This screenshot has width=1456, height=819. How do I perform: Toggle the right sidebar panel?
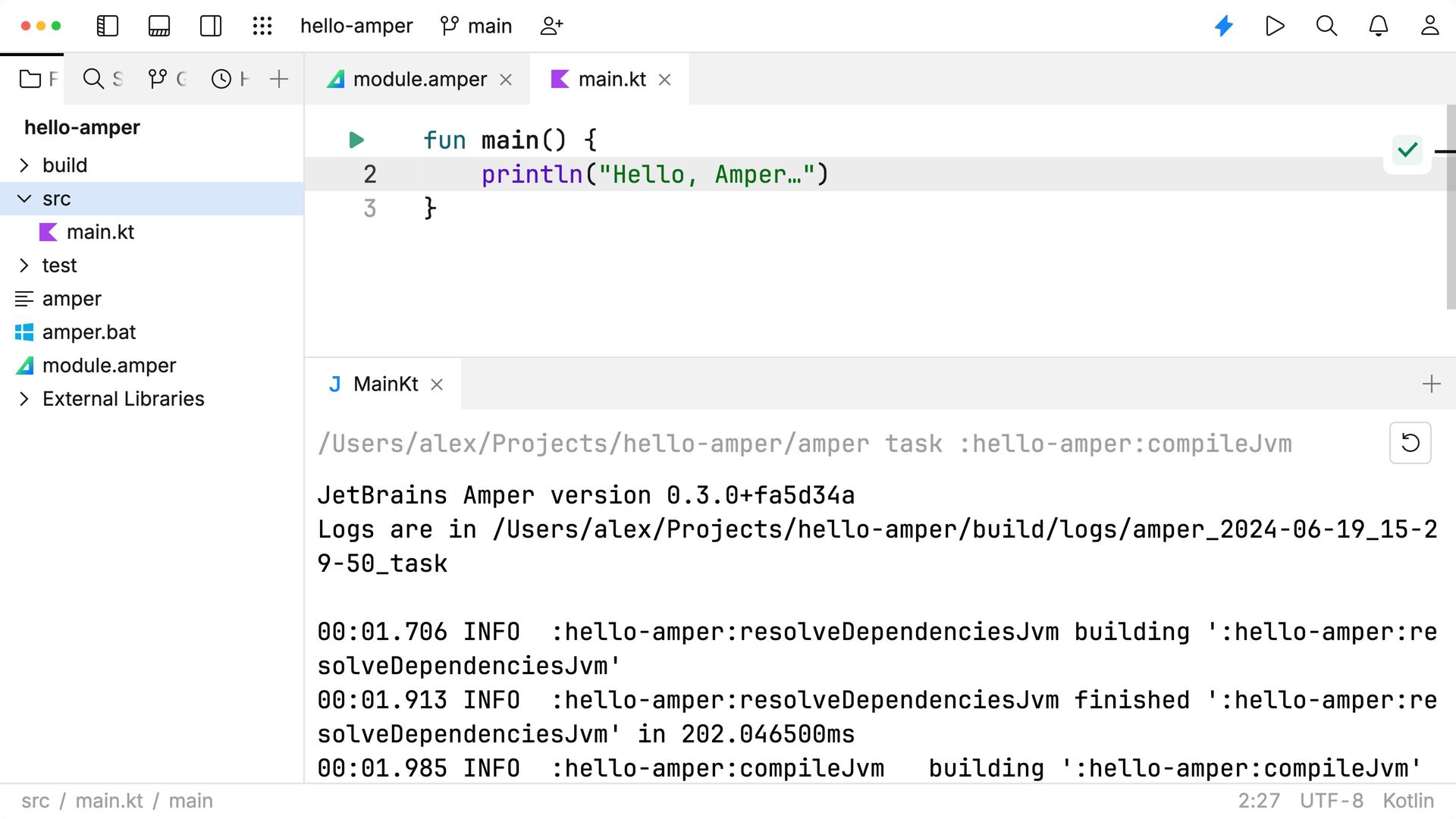click(x=211, y=26)
